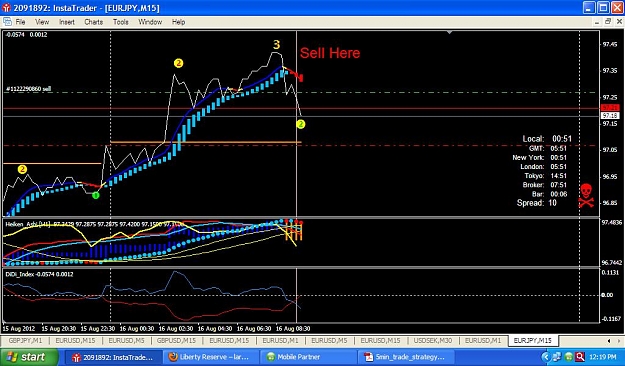
Task: Click the Local: 00:51 time readout
Action: (547, 139)
